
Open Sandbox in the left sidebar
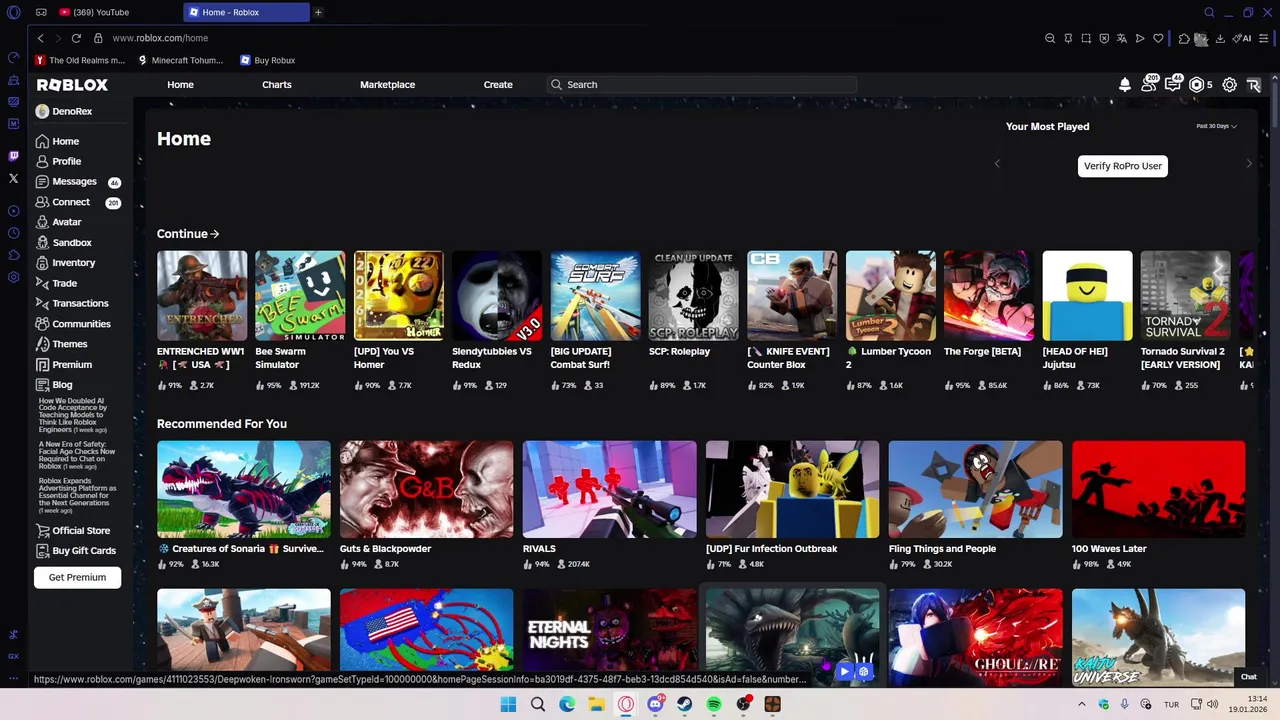click(71, 243)
